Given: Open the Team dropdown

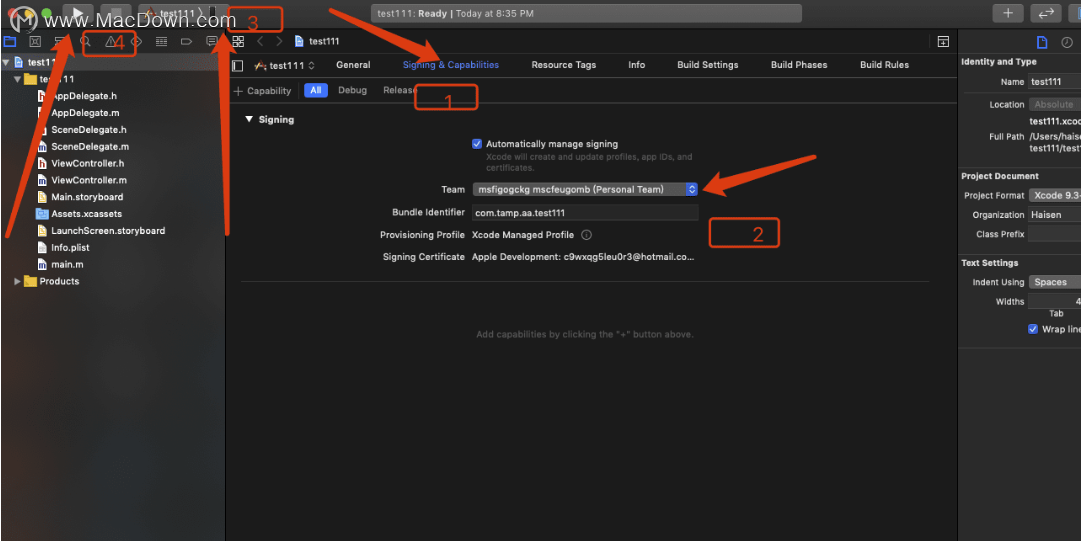Looking at the screenshot, I should coord(585,190).
